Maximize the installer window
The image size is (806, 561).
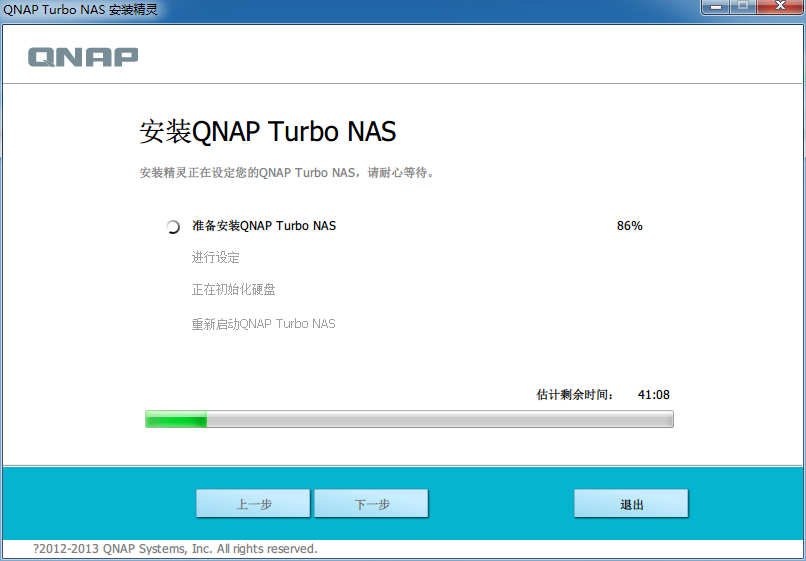click(743, 7)
